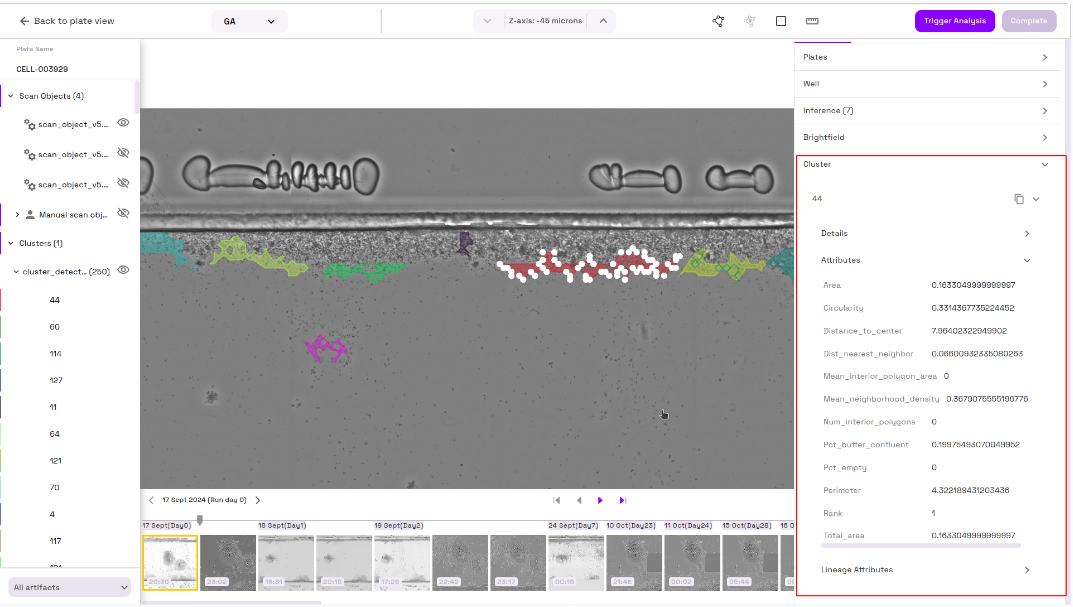The width and height of the screenshot is (1073, 607).
Task: Jump to the first timeline frame
Action: (557, 500)
